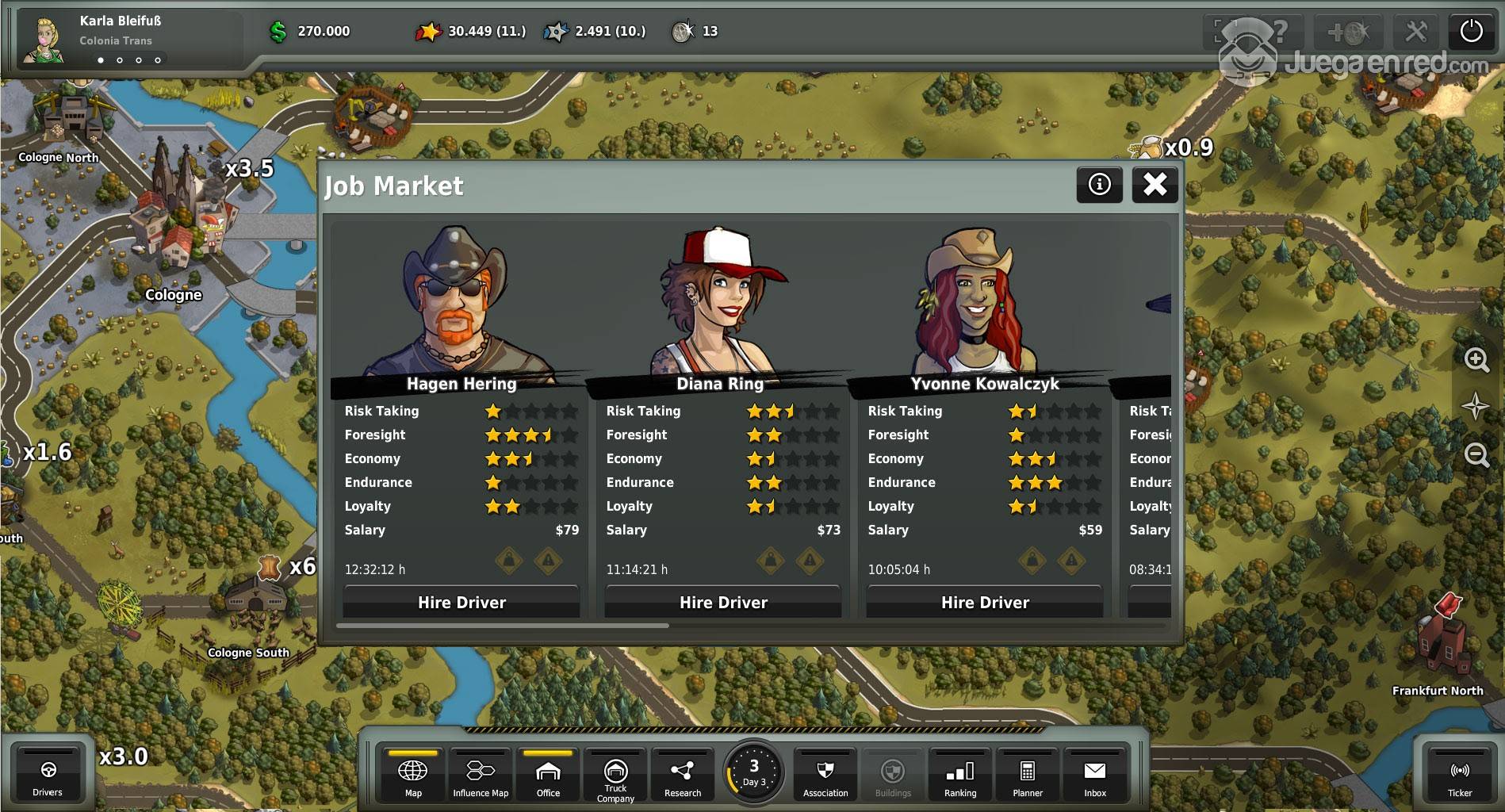Switch to the Map tab

[413, 776]
